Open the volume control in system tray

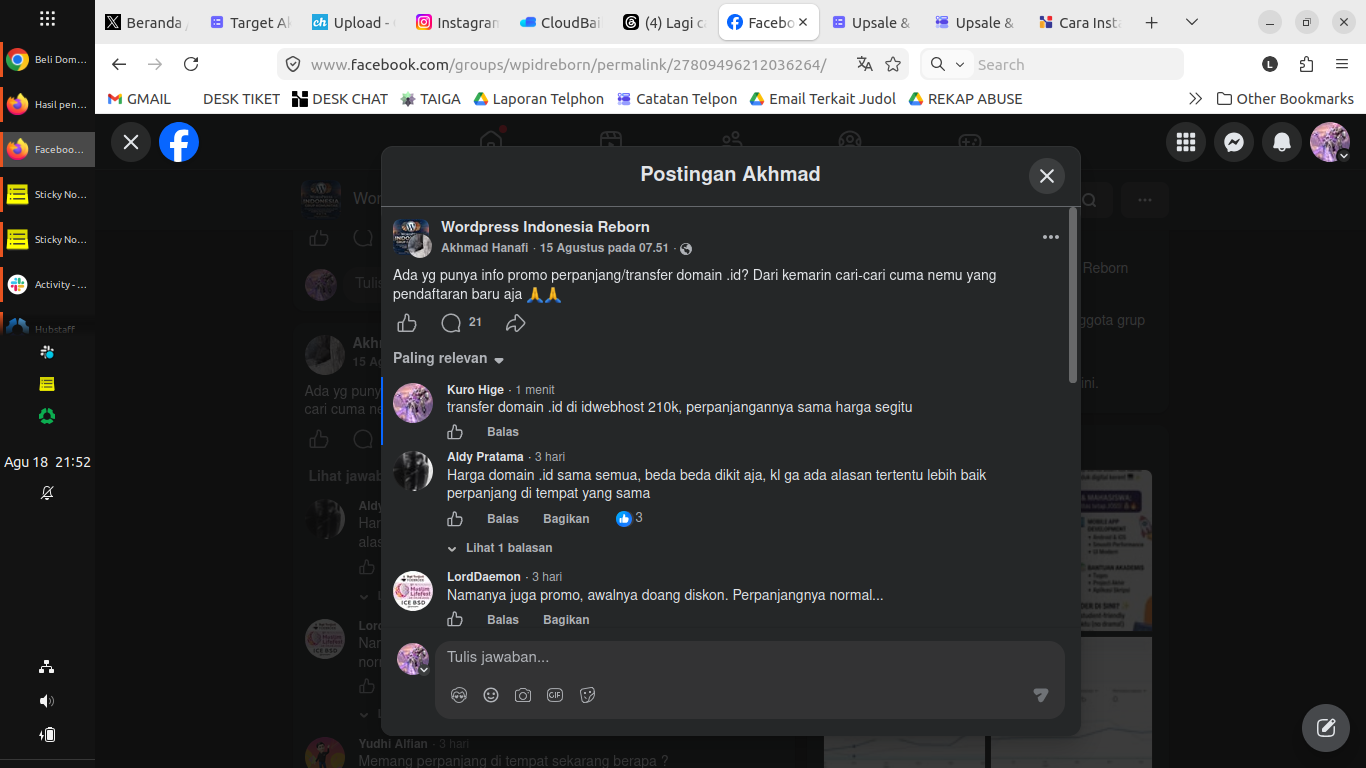tap(47, 701)
